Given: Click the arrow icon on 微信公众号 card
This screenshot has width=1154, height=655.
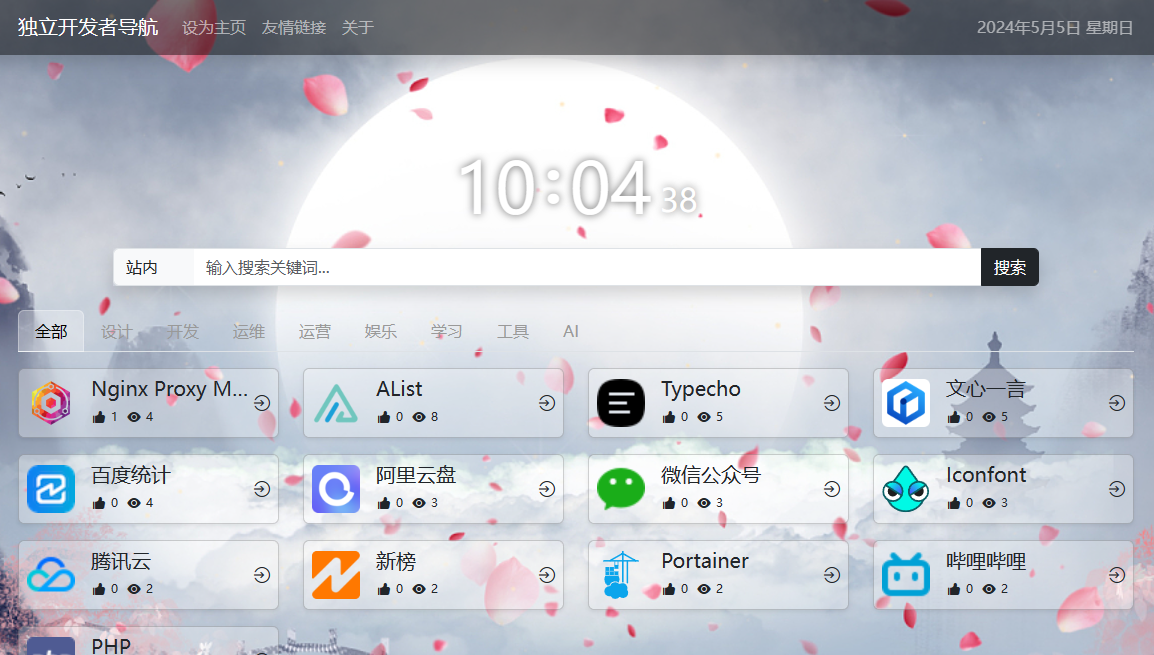Looking at the screenshot, I should click(x=832, y=489).
